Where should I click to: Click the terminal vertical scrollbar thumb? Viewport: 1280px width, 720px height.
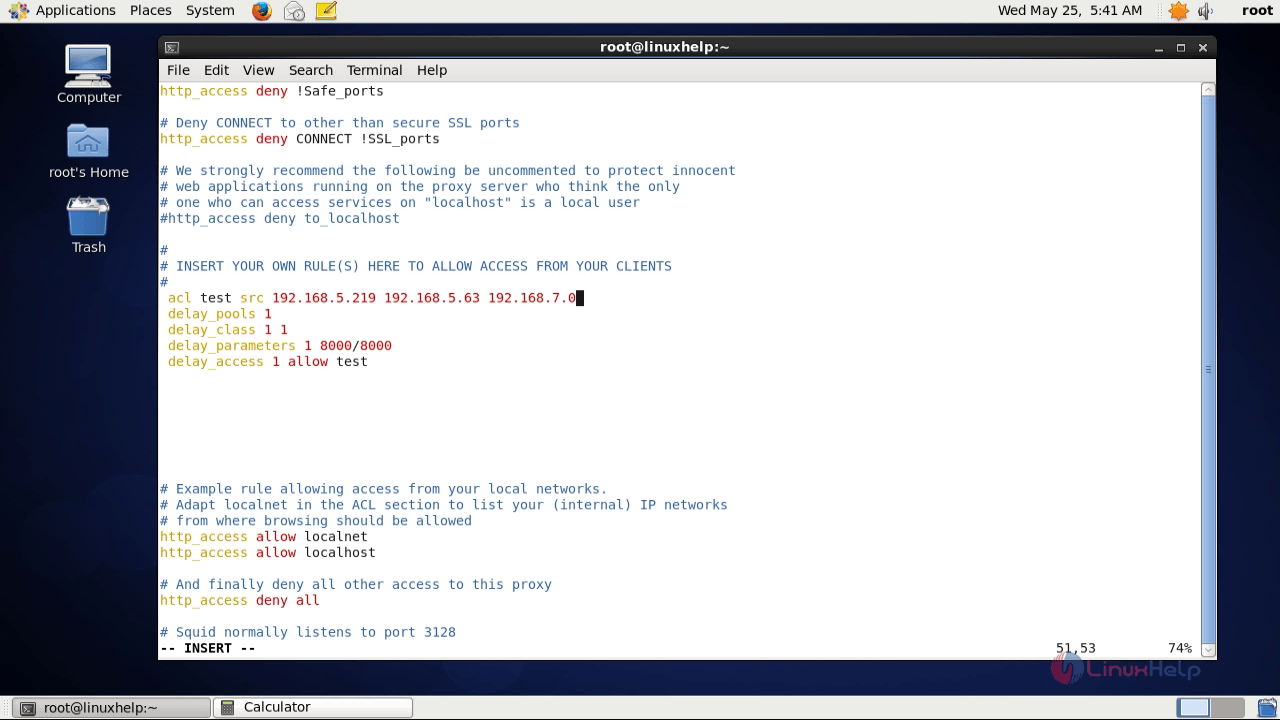click(x=1208, y=369)
